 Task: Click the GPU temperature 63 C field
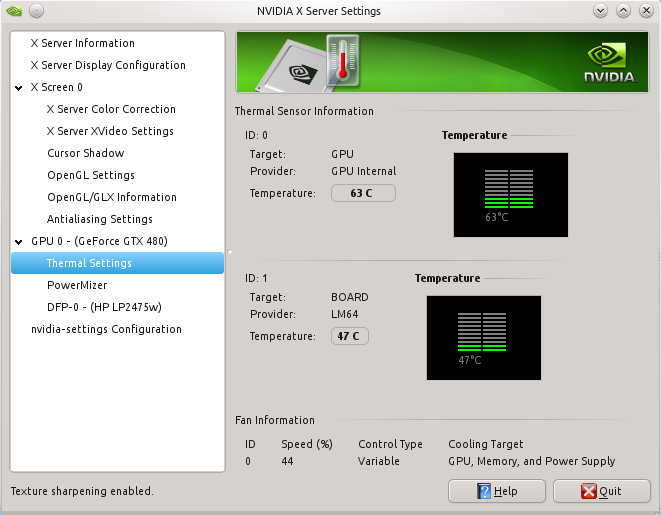tap(363, 193)
